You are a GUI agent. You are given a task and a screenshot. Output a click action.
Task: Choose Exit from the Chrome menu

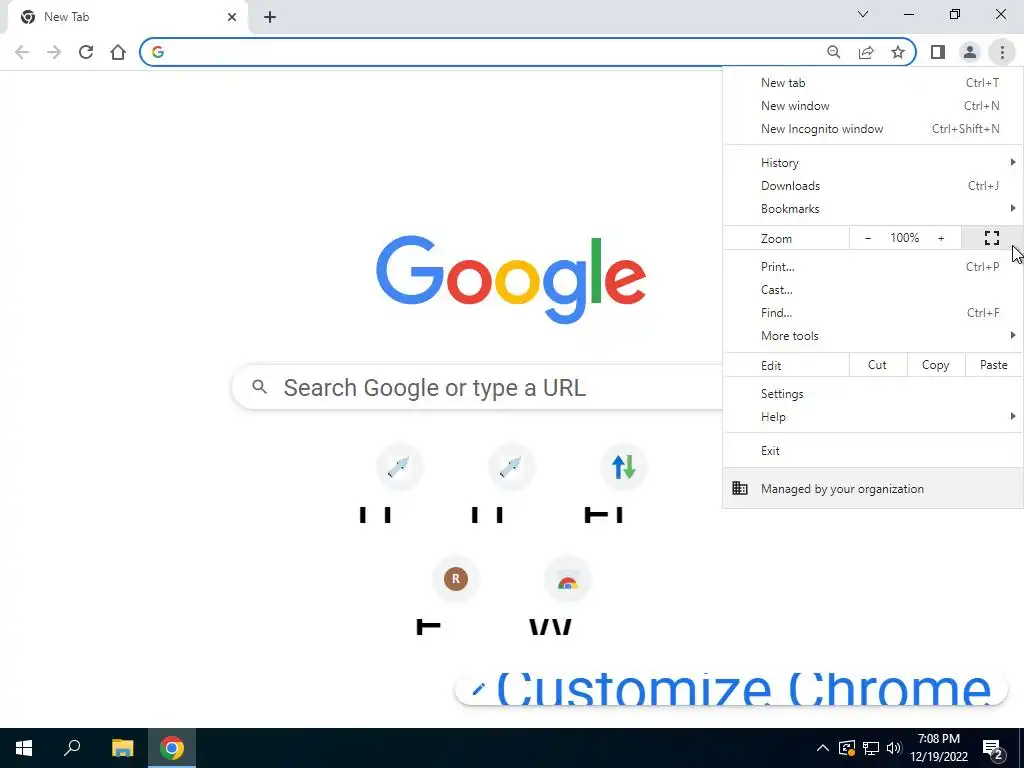click(872, 451)
